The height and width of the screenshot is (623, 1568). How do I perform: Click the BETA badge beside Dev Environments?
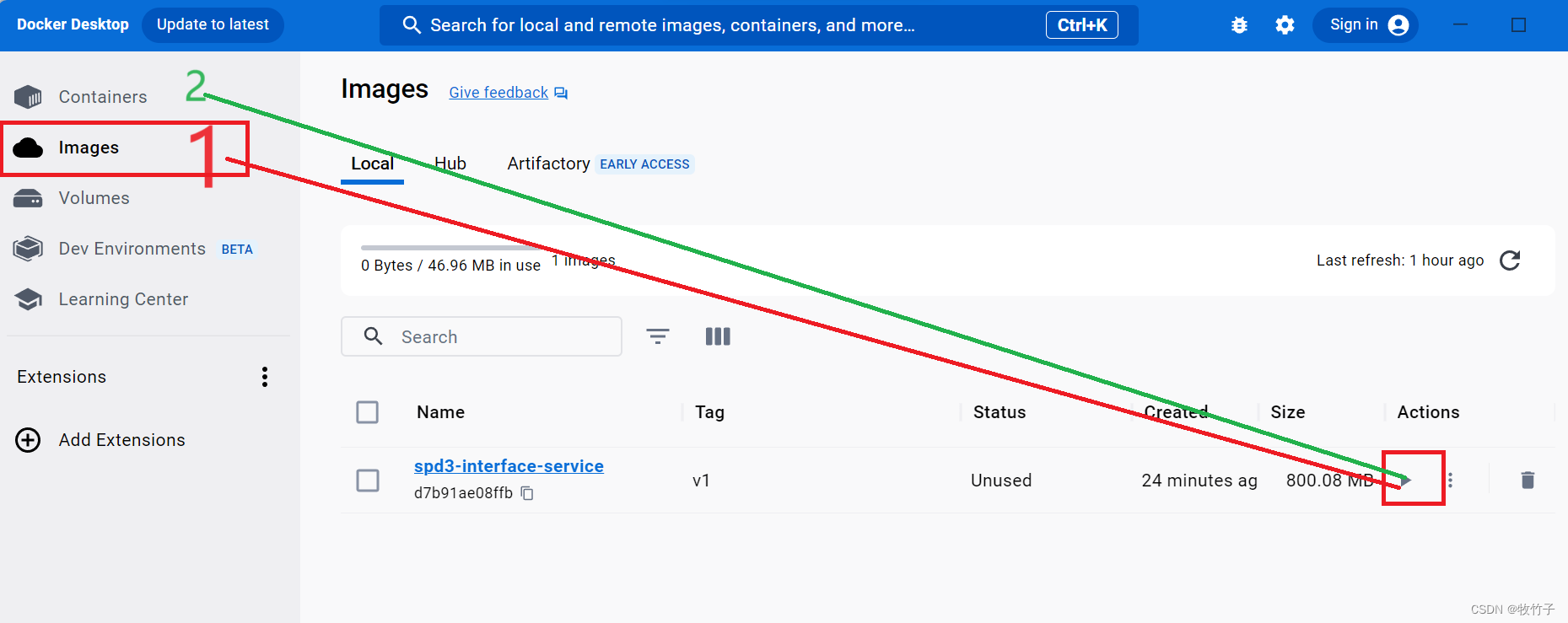[237, 250]
